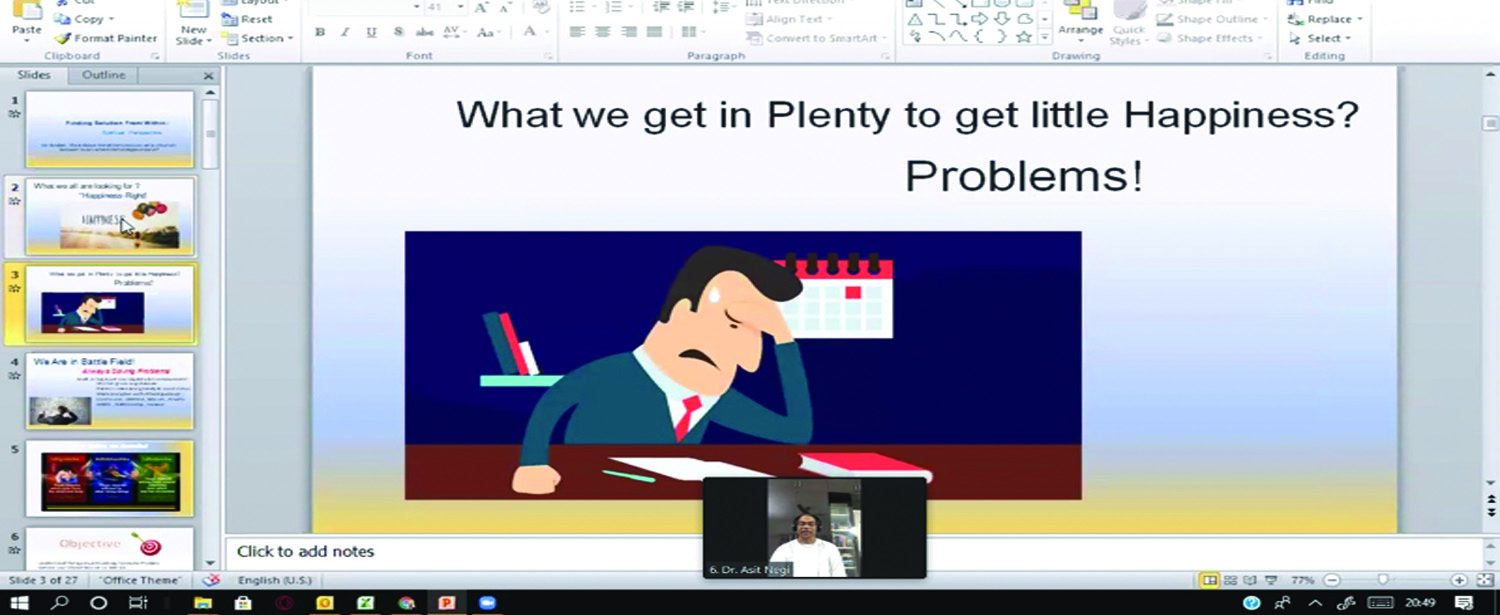The width and height of the screenshot is (1500, 615).
Task: Open PowerPoint from the Windows taskbar
Action: tap(446, 602)
